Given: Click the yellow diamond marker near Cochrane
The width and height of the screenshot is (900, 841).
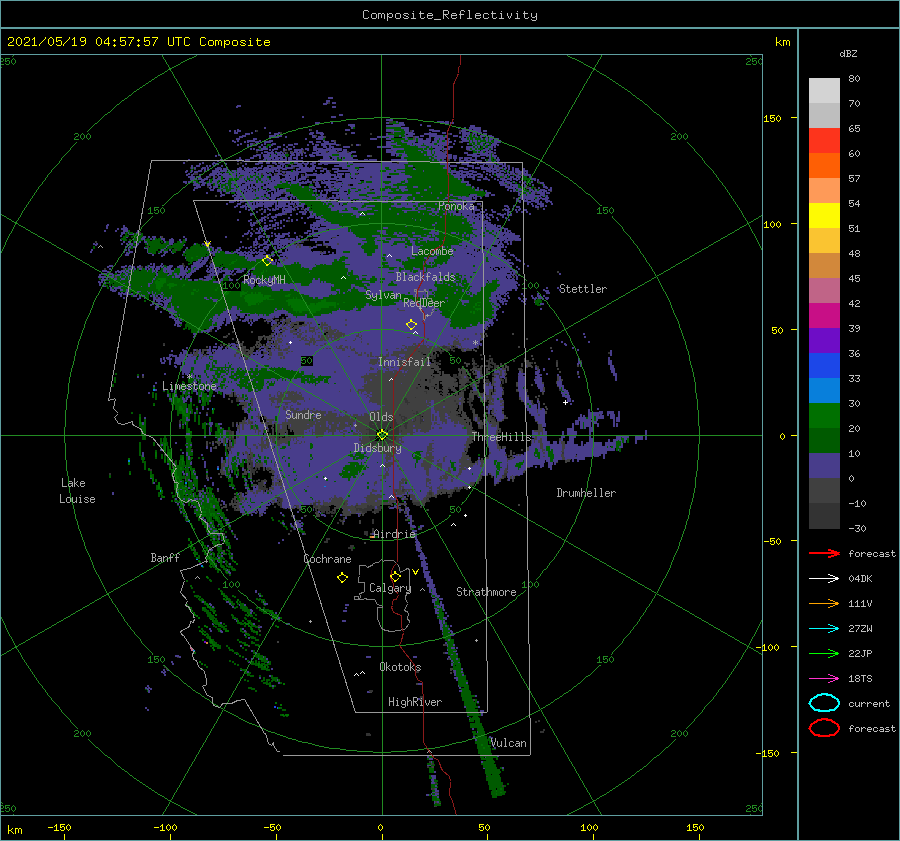Looking at the screenshot, I should 342,578.
